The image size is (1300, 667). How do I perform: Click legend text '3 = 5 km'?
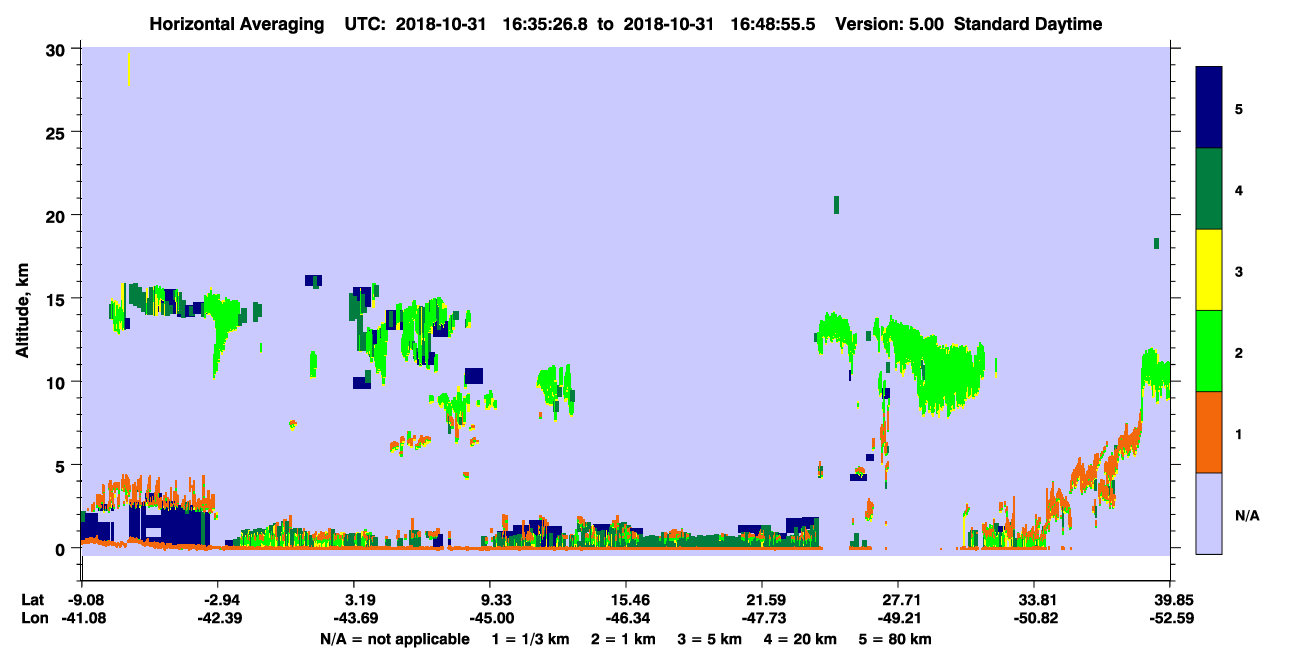[x=710, y=639]
